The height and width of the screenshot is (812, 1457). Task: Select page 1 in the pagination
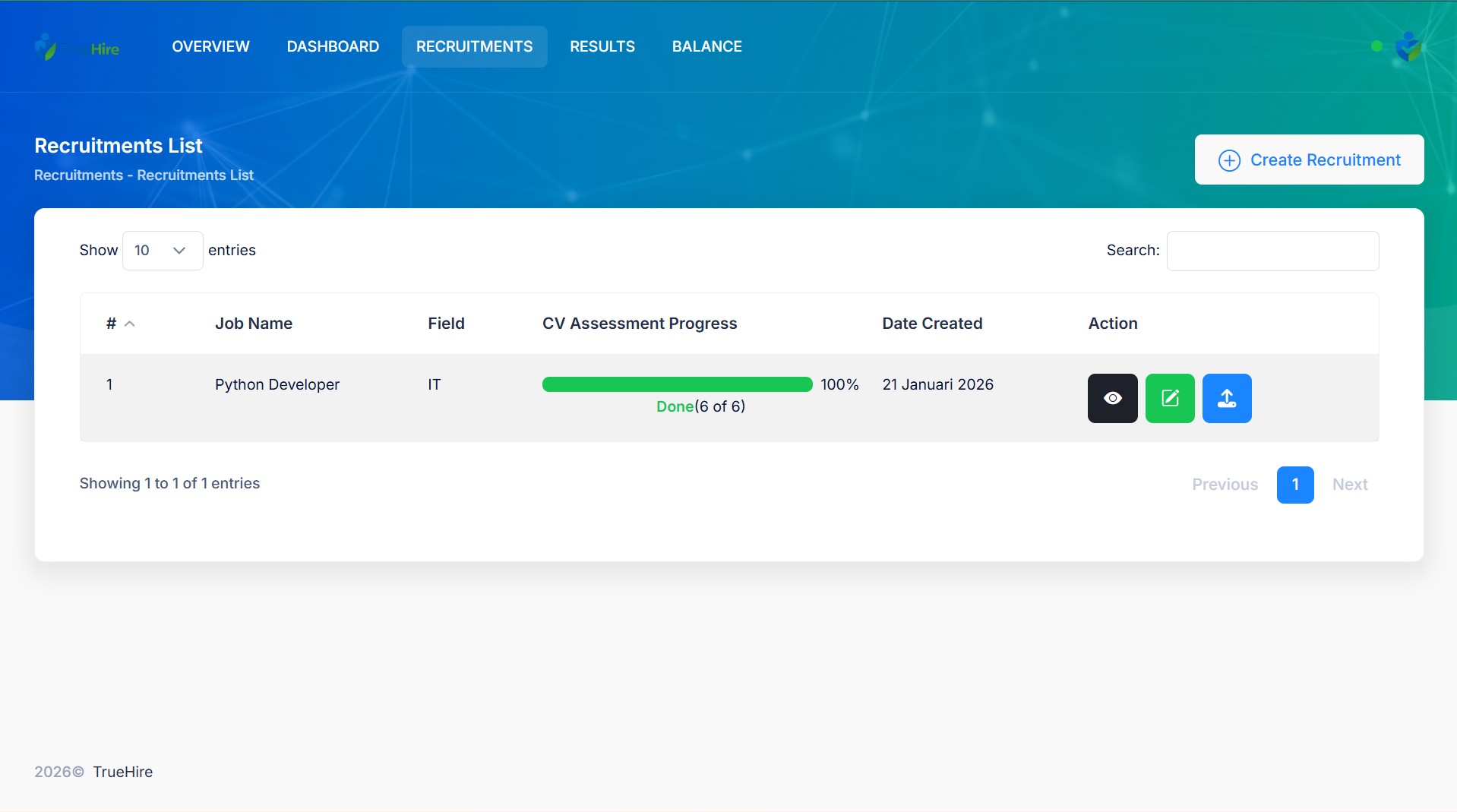1294,485
